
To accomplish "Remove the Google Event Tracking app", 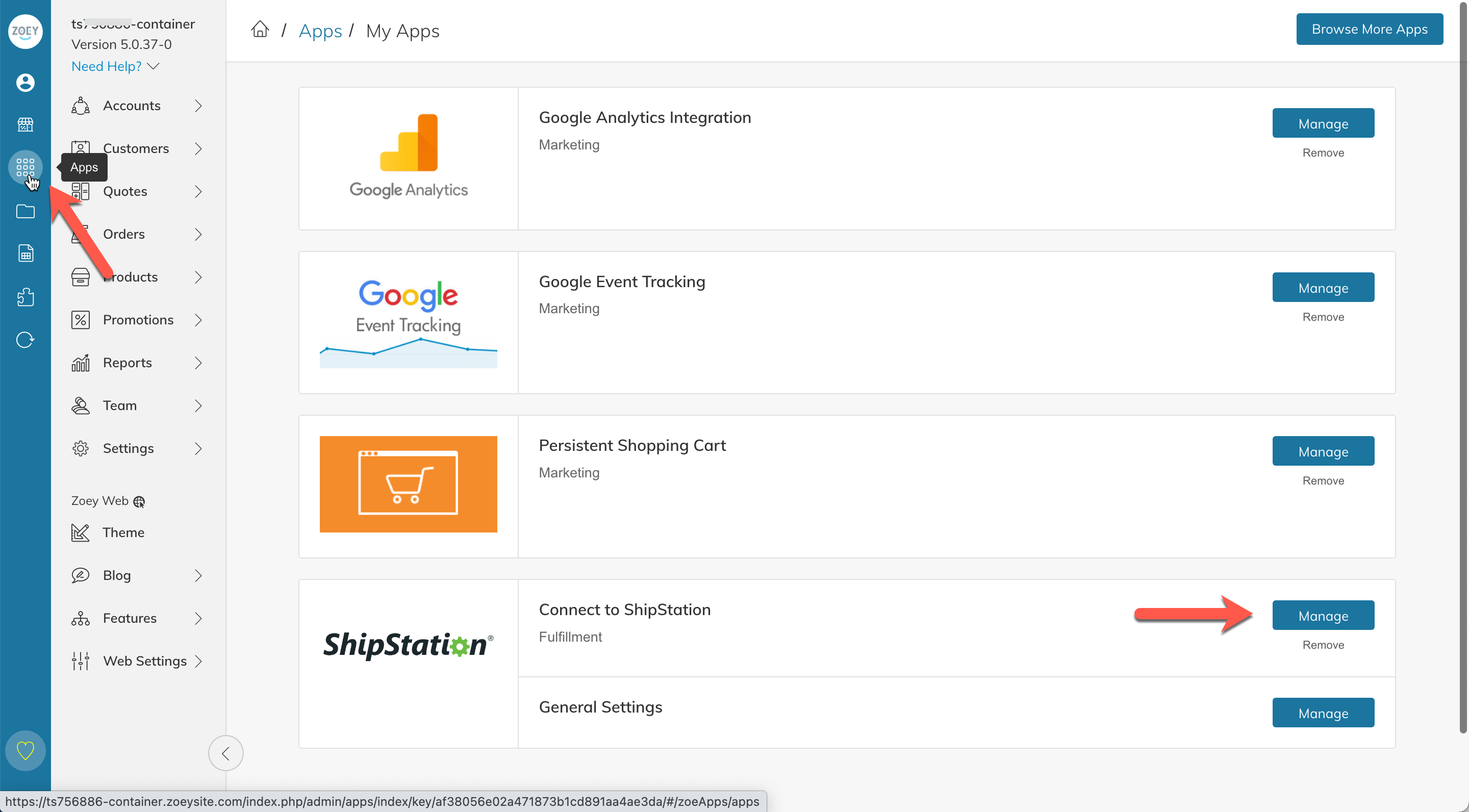I will (1323, 317).
